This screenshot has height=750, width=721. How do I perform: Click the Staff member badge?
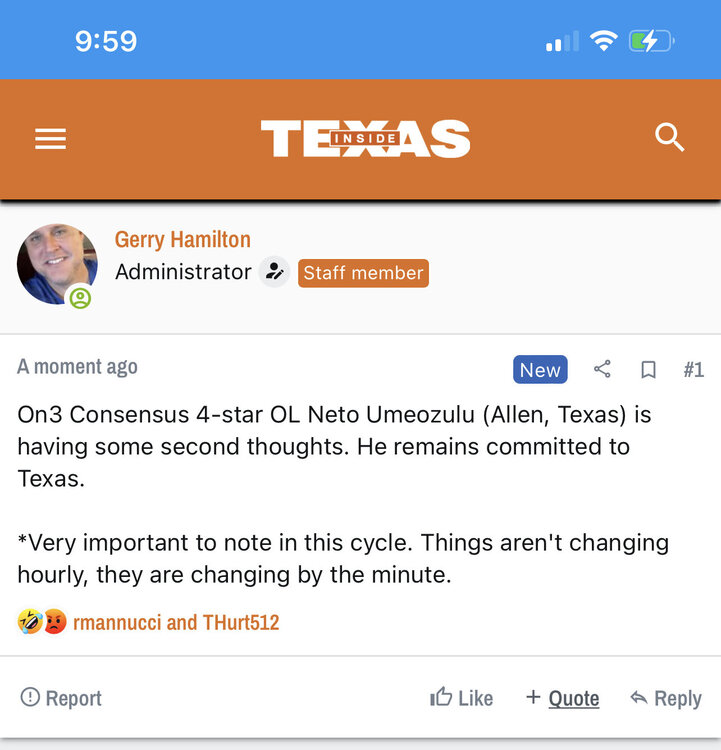(x=363, y=273)
